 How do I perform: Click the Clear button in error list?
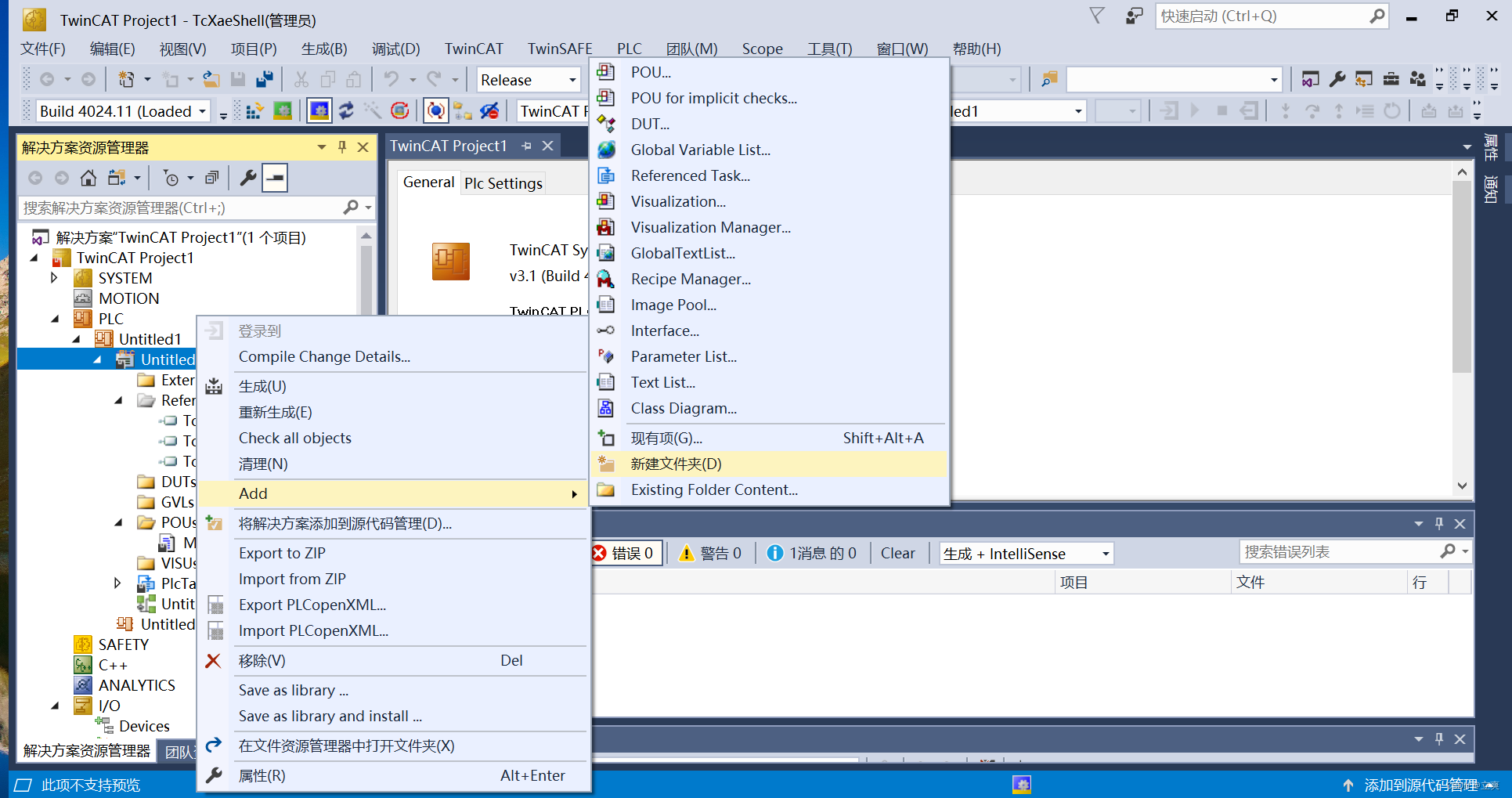coord(897,554)
